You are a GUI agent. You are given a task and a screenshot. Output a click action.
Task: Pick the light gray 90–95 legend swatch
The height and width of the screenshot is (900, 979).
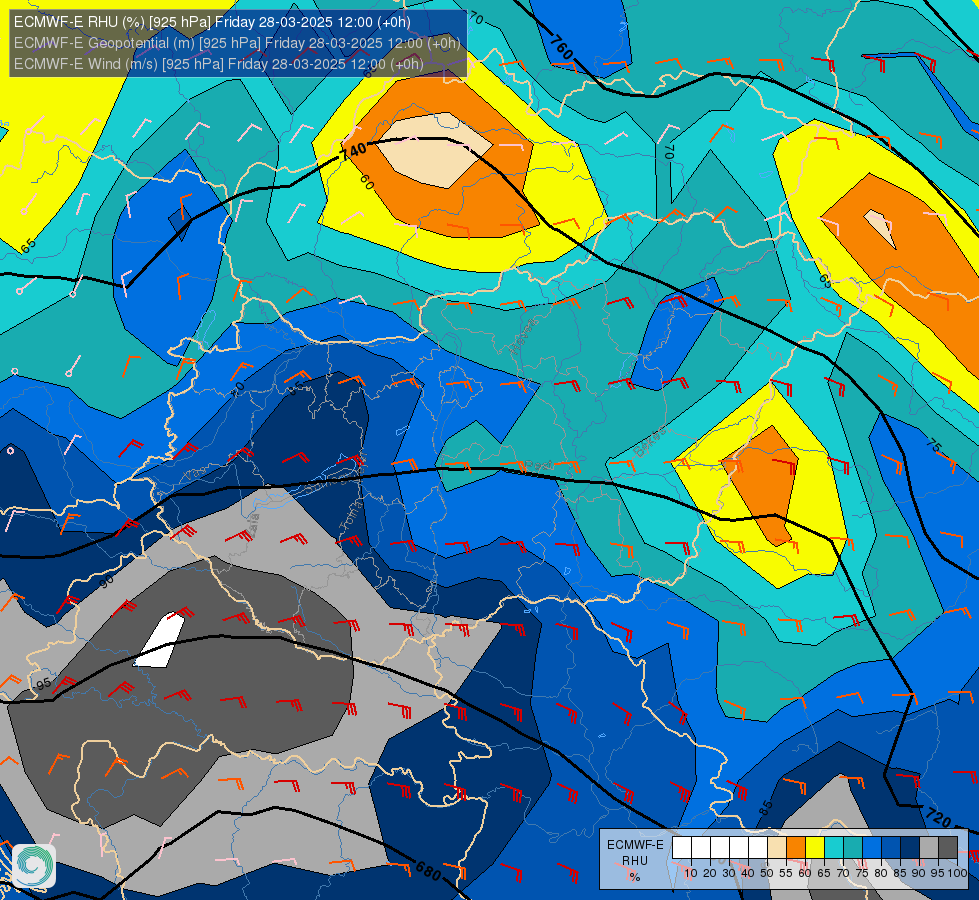[929, 848]
